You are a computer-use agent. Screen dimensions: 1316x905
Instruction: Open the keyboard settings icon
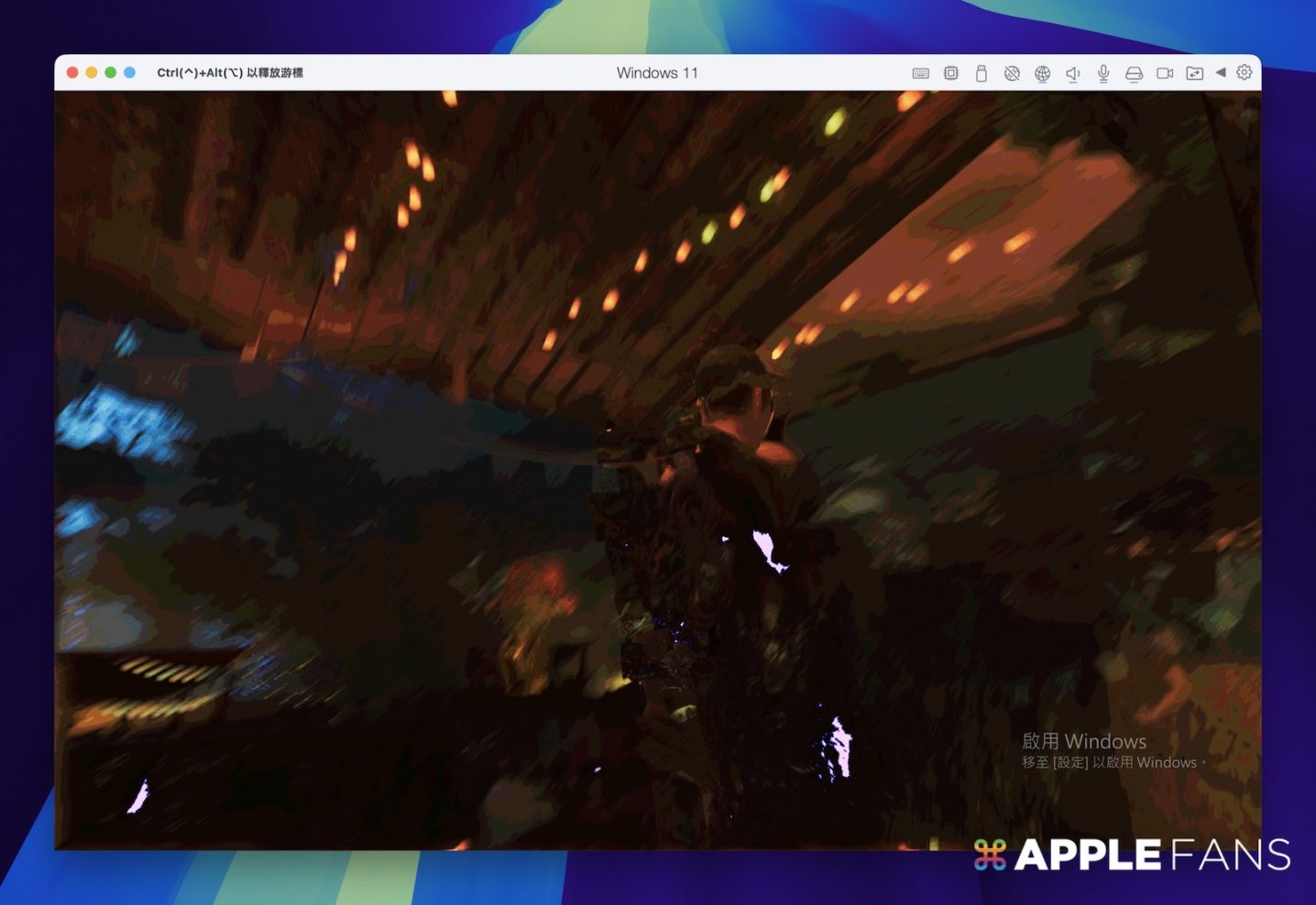(x=921, y=73)
